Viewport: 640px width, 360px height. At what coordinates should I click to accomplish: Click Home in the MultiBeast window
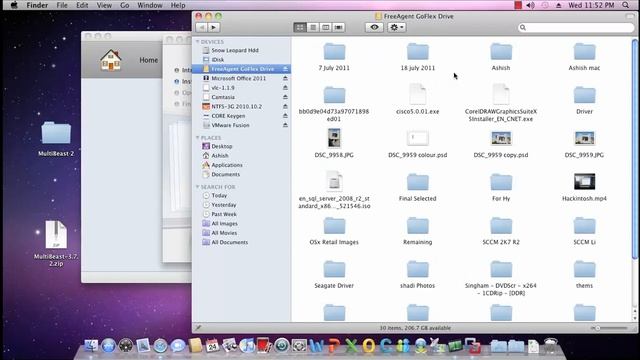[x=148, y=60]
